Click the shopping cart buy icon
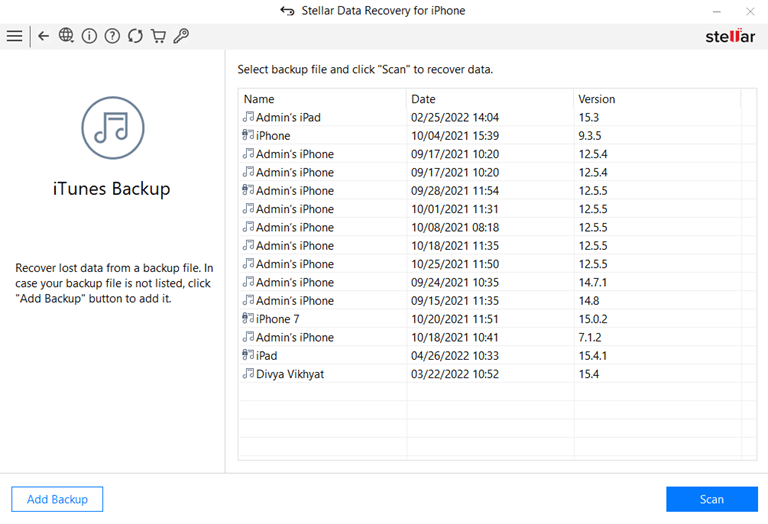This screenshot has width=768, height=524. (158, 36)
